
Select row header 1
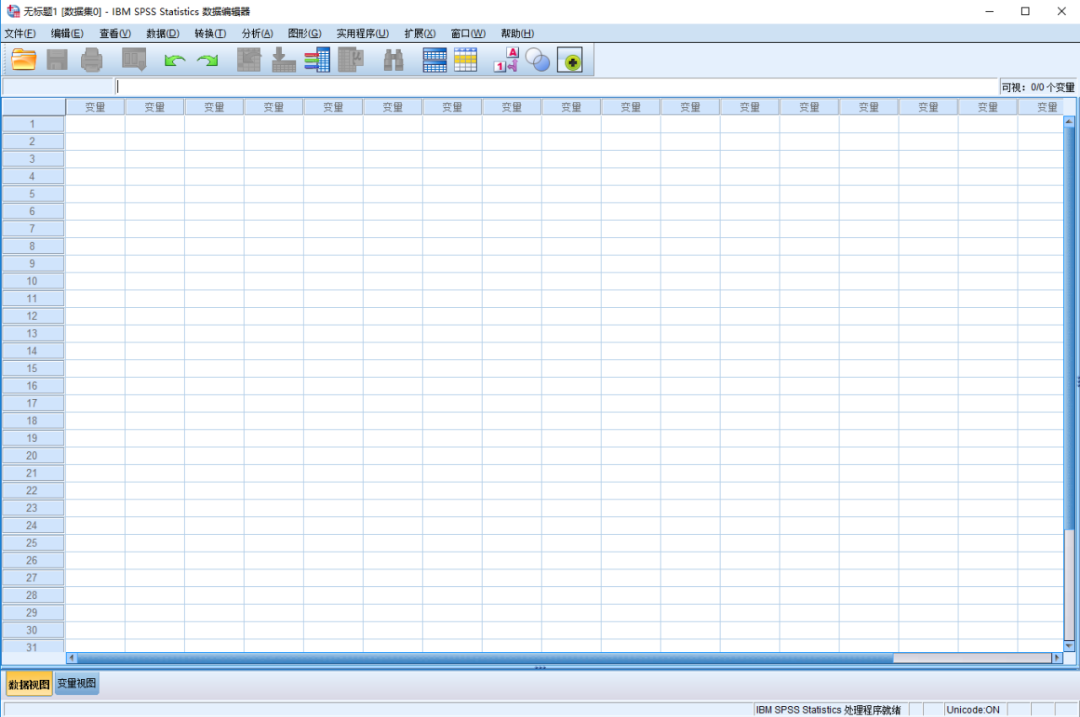pos(32,124)
